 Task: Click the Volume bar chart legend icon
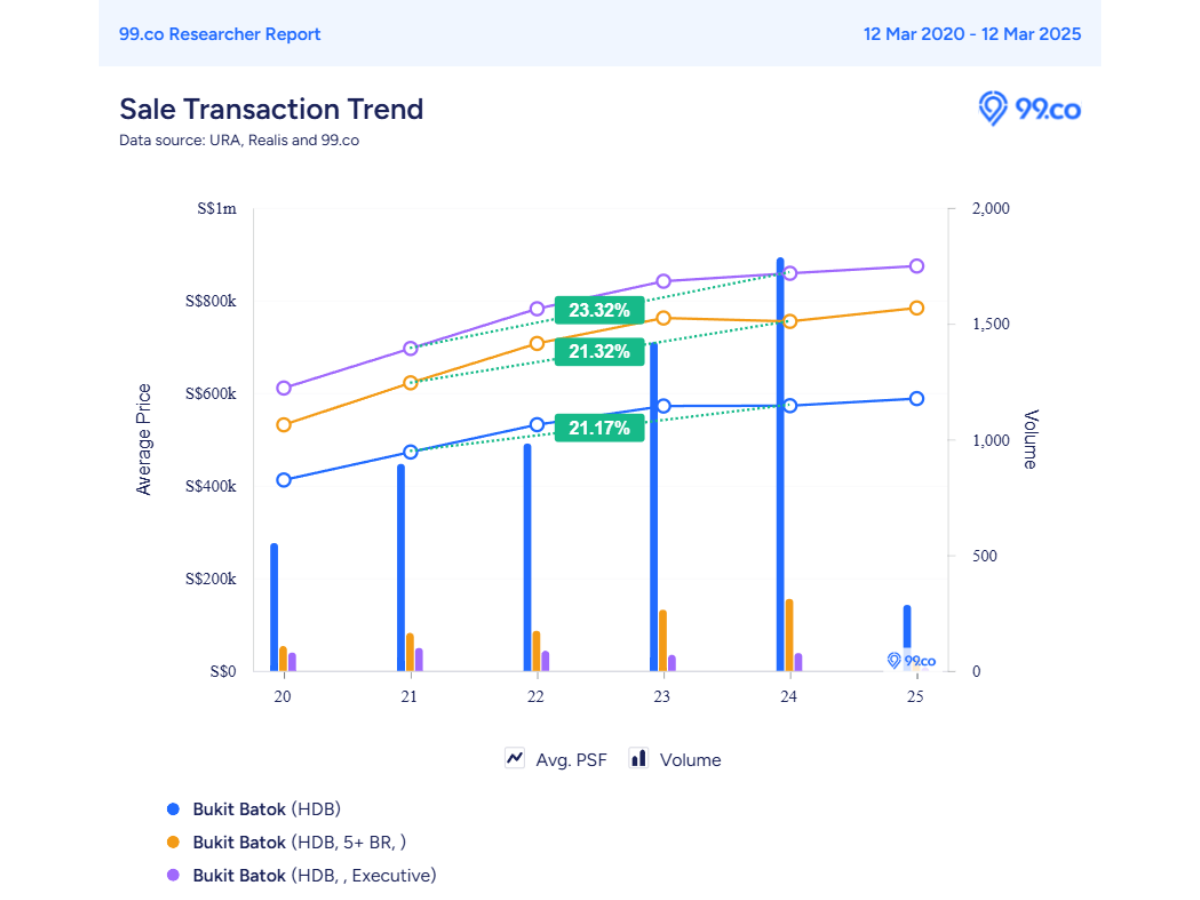[638, 758]
